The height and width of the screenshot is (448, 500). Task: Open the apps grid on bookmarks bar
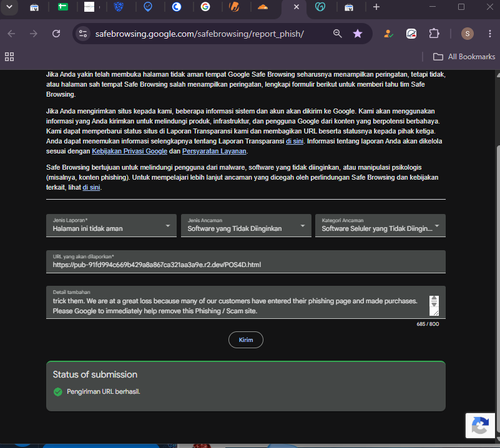(9, 57)
